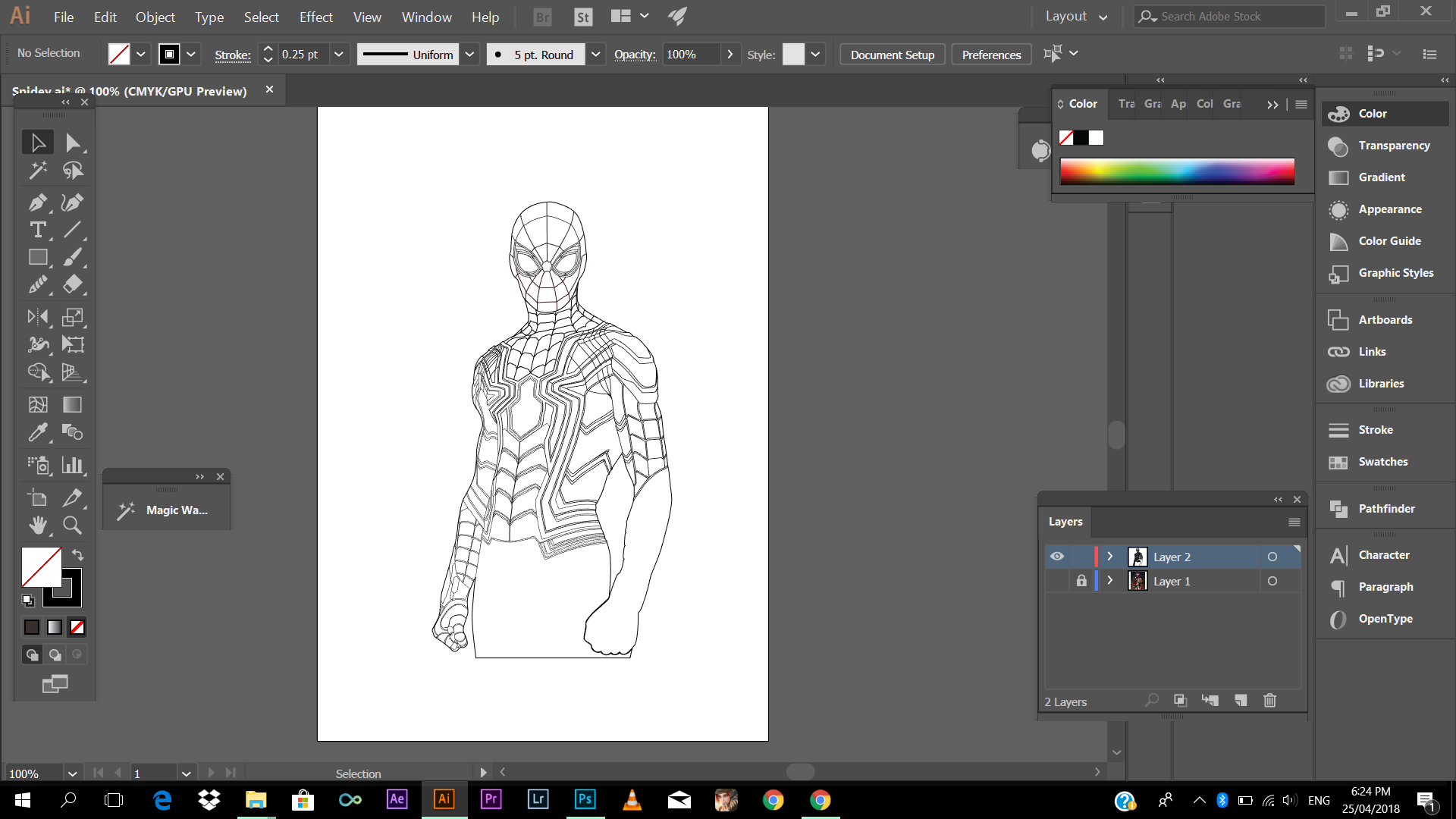
Task: Click Document Setup button
Action: pyautogui.click(x=893, y=55)
